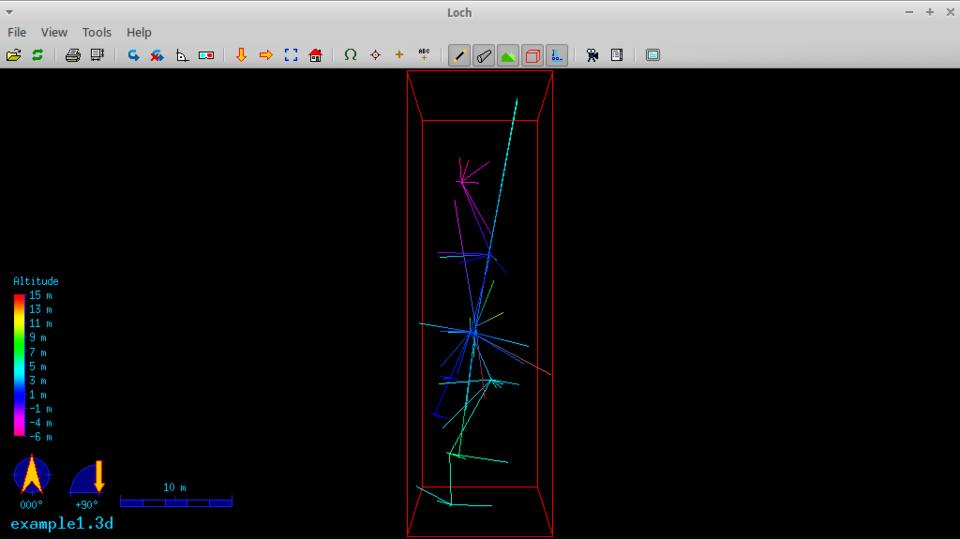Open the View menu
The width and height of the screenshot is (960, 539).
(54, 32)
